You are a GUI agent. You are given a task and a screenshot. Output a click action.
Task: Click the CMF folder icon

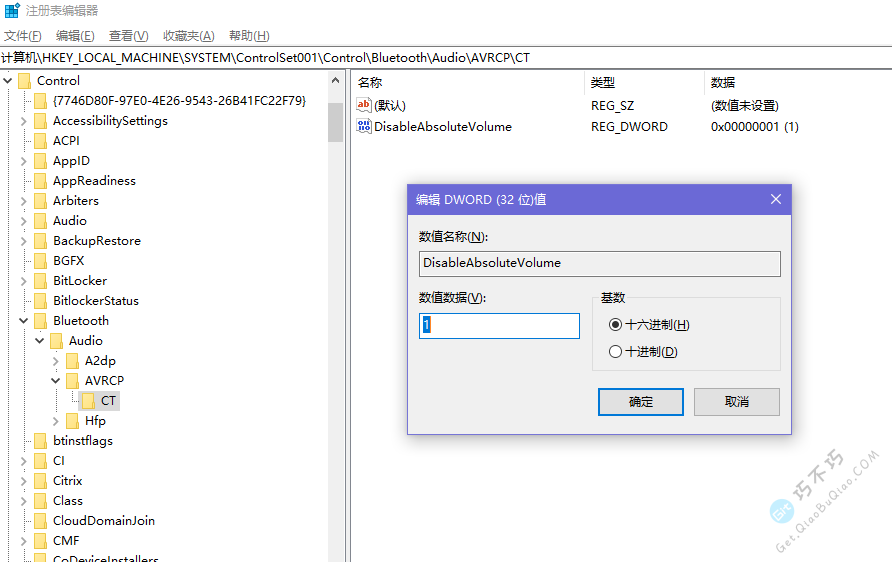[40, 541]
